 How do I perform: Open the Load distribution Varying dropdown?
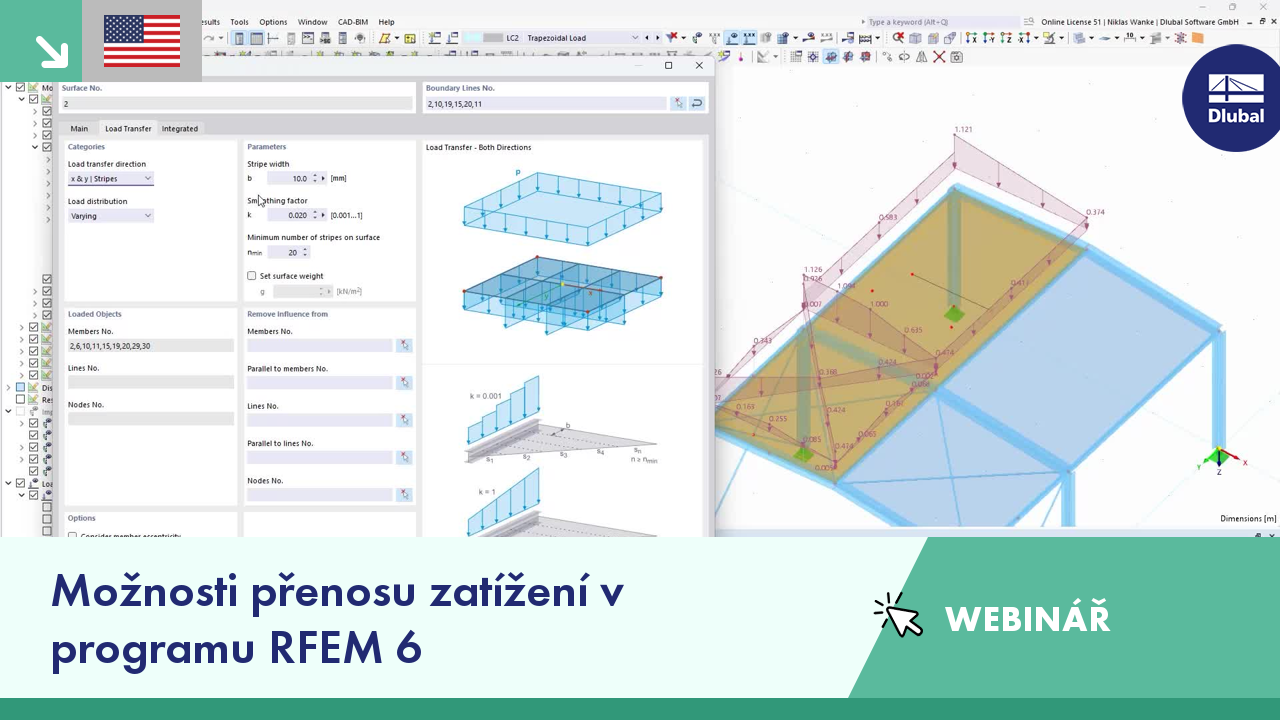click(110, 215)
